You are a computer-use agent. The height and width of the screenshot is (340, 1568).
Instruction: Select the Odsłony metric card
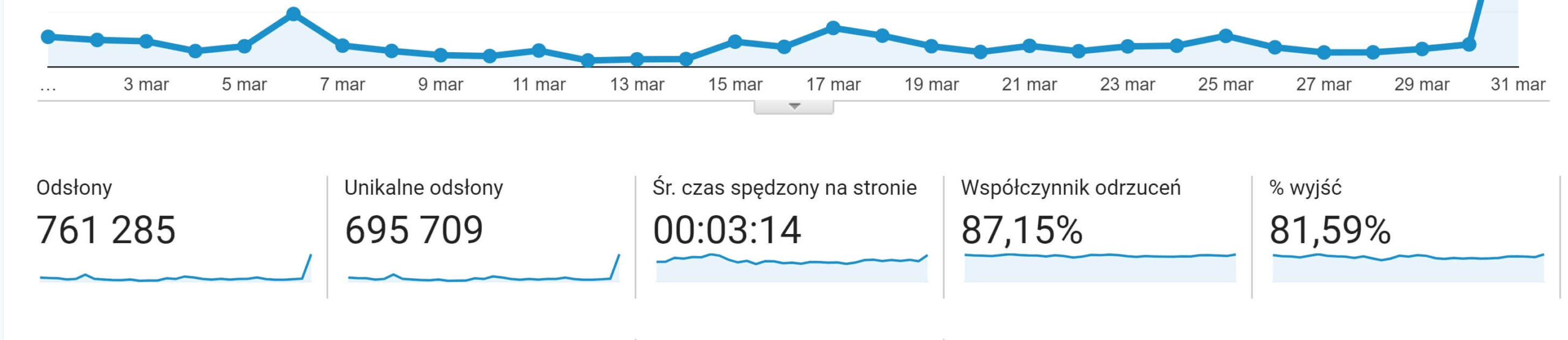(x=175, y=237)
